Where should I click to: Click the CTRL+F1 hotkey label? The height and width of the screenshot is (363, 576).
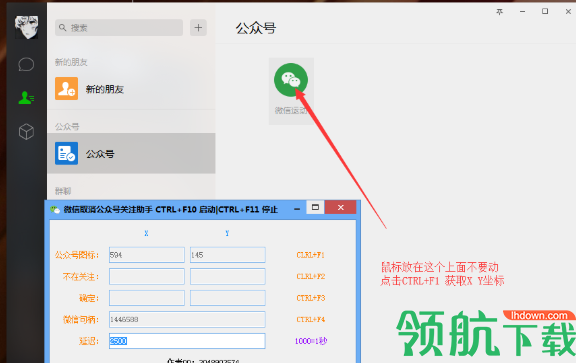click(x=311, y=255)
